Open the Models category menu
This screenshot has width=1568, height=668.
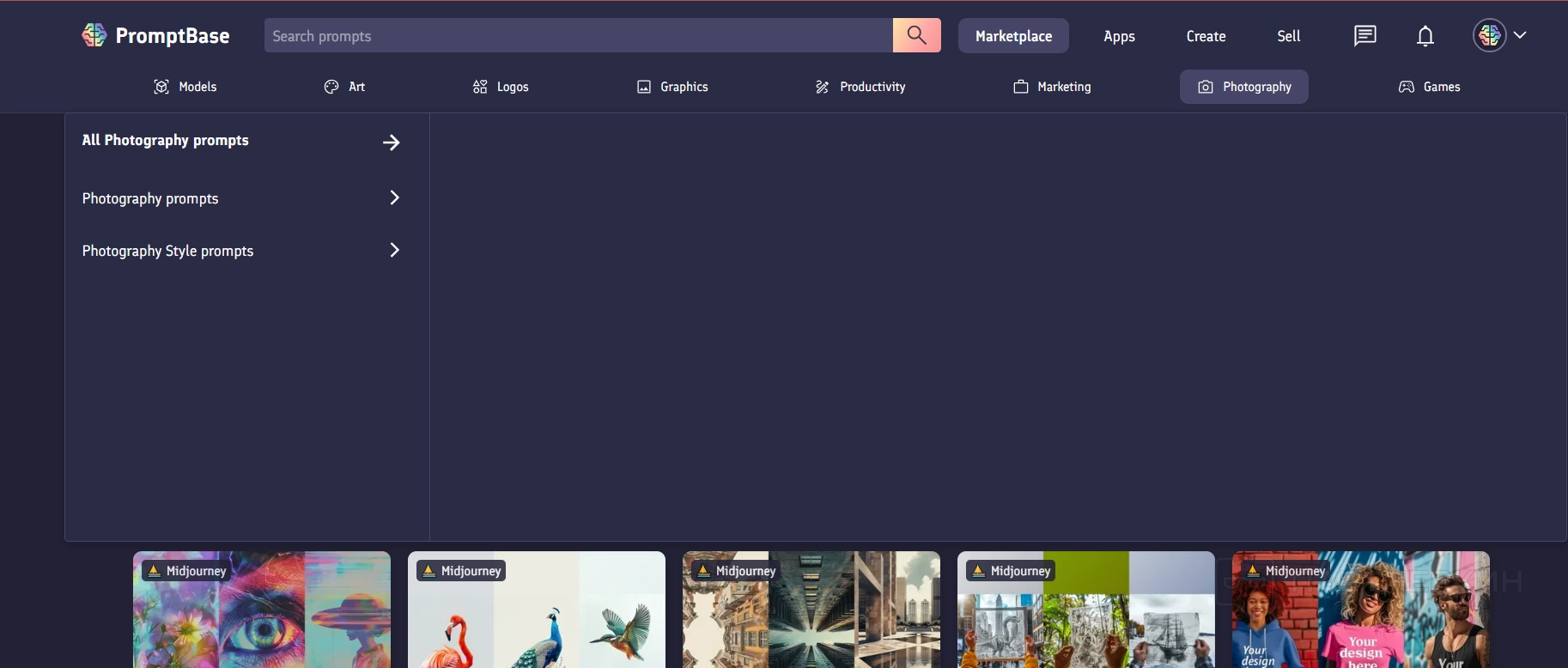coord(185,87)
